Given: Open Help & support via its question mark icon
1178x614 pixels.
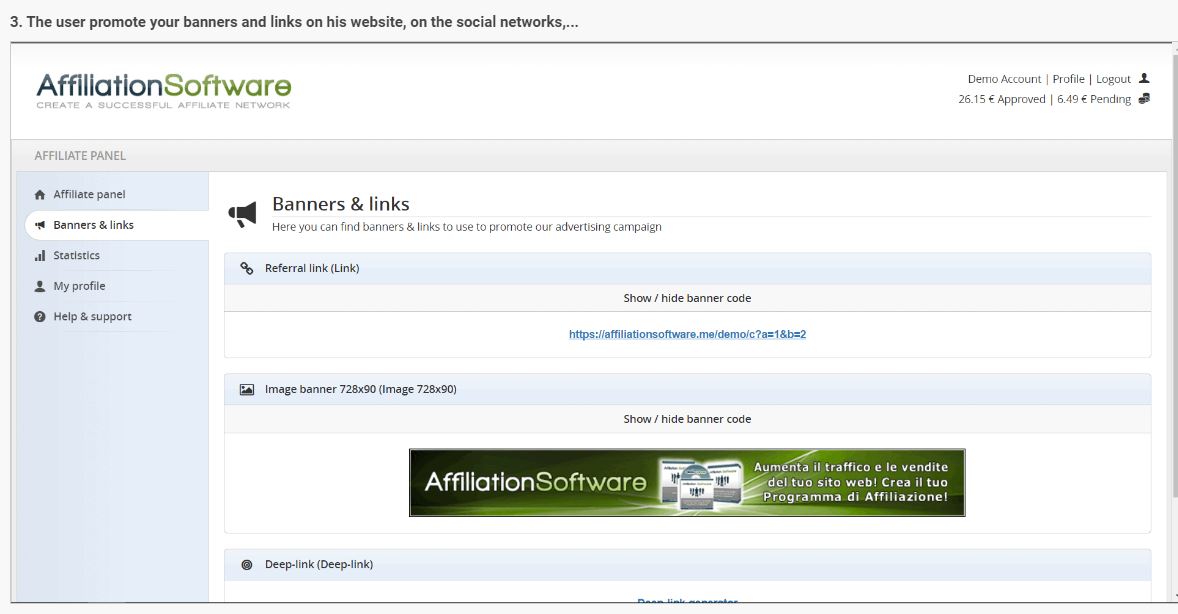Looking at the screenshot, I should [x=38, y=316].
